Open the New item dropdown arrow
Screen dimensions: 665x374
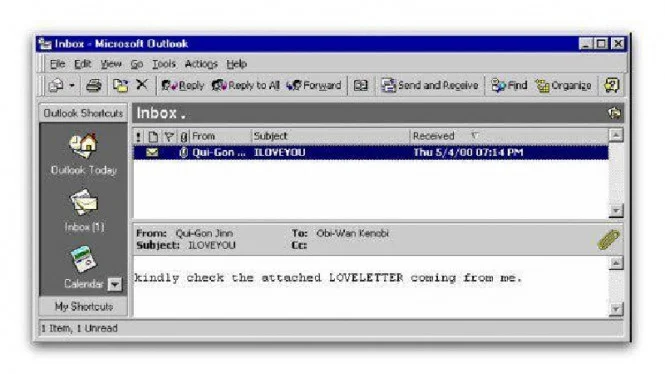pos(72,86)
